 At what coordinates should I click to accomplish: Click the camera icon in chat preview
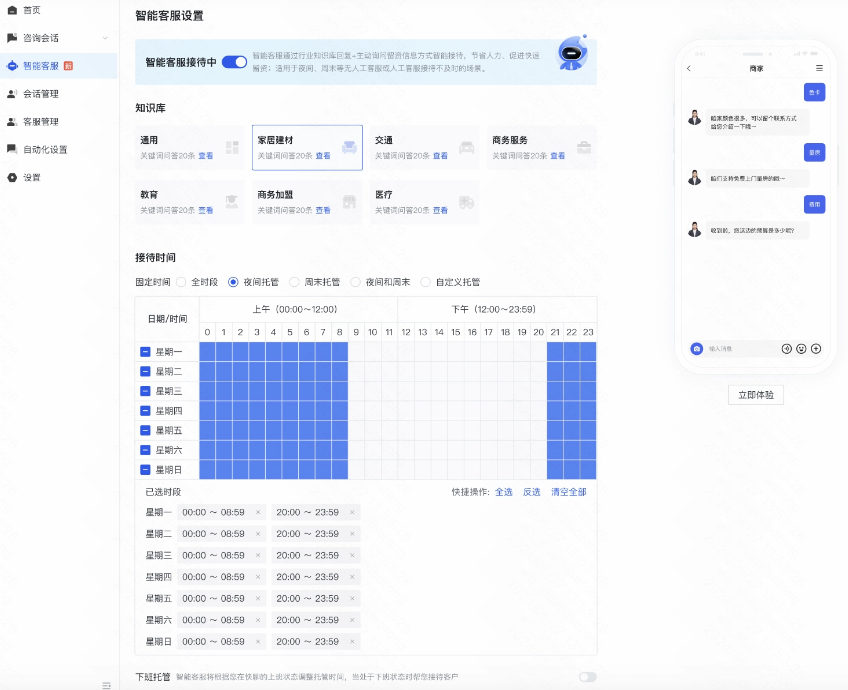click(696, 349)
